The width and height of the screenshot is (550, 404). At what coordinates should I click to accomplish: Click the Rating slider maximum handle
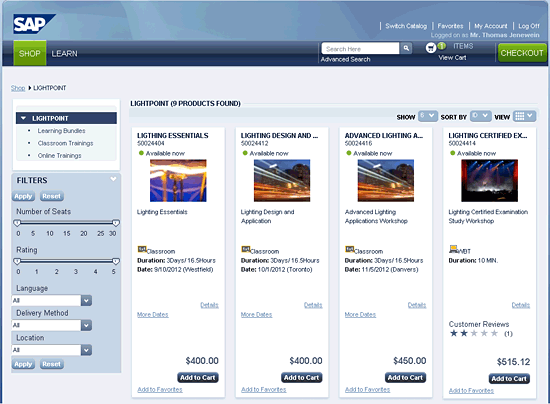pyautogui.click(x=116, y=261)
